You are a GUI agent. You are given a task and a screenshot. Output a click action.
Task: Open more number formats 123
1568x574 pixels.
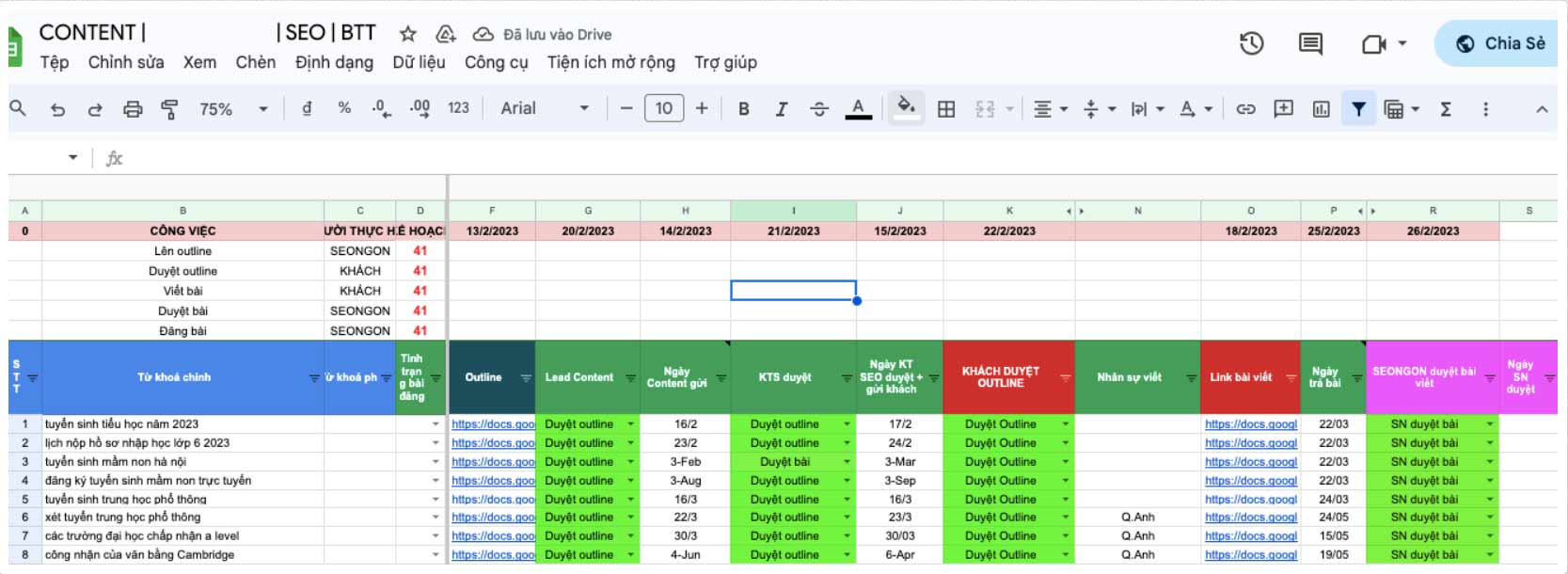[458, 108]
